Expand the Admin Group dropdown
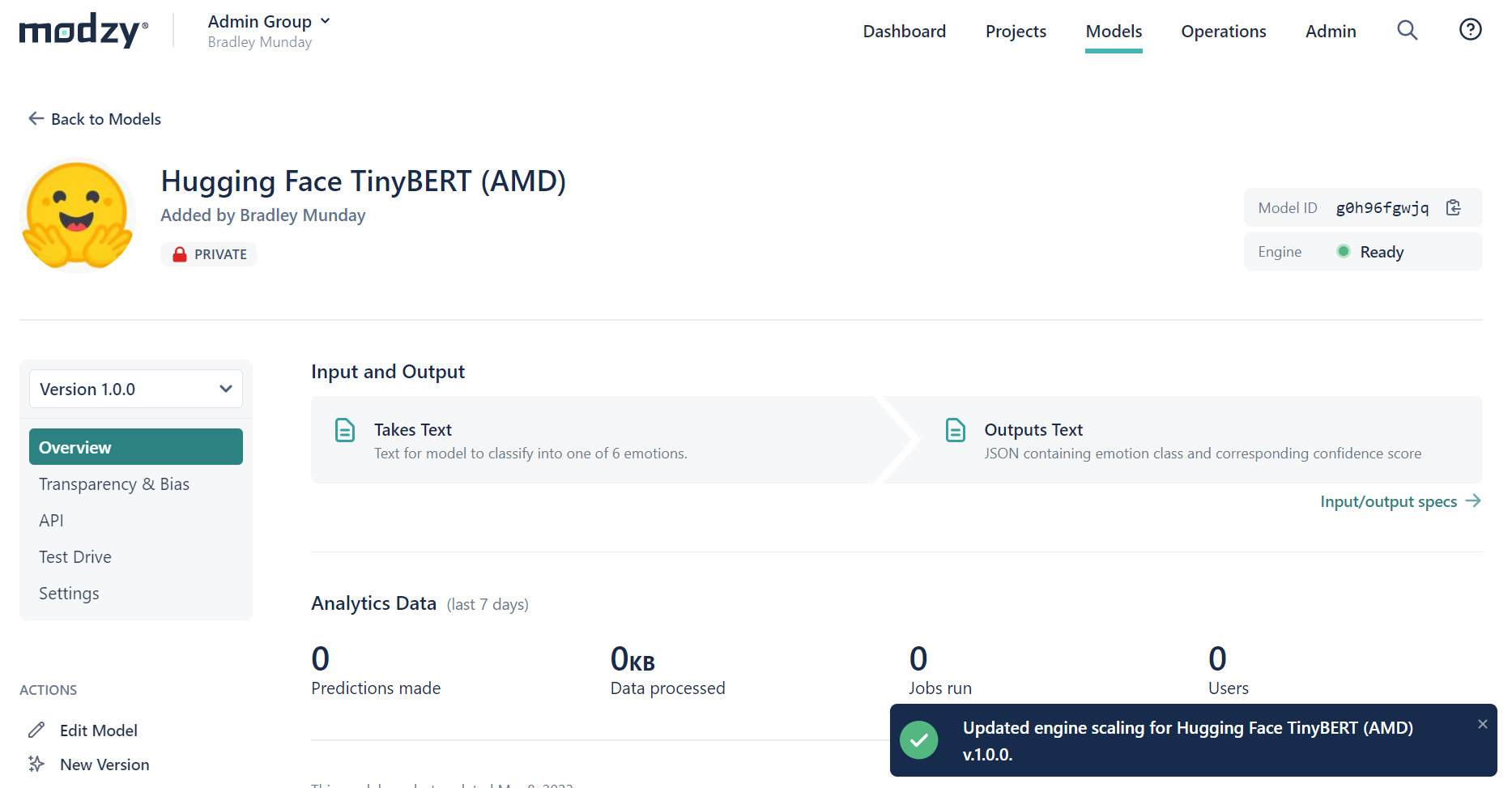 click(x=270, y=21)
